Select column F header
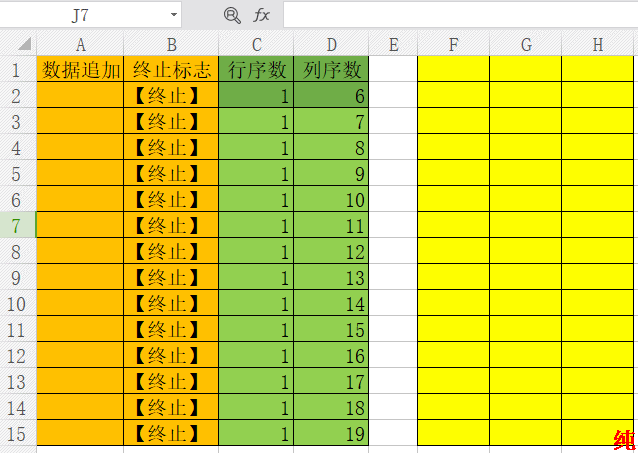The height and width of the screenshot is (453, 638). (x=454, y=44)
